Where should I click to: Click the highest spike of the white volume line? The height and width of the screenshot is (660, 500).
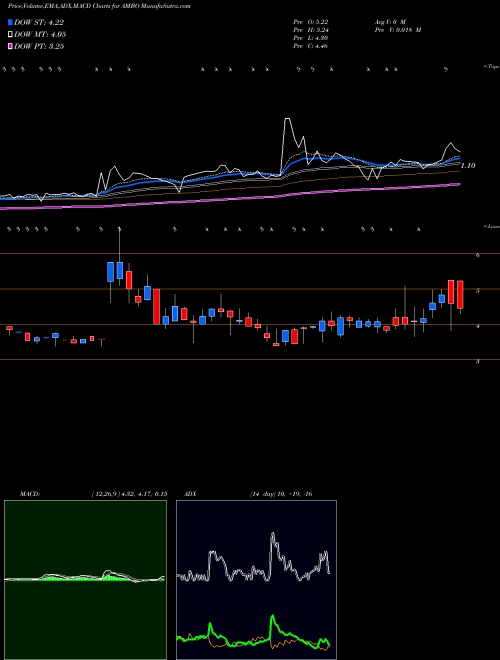(287, 120)
